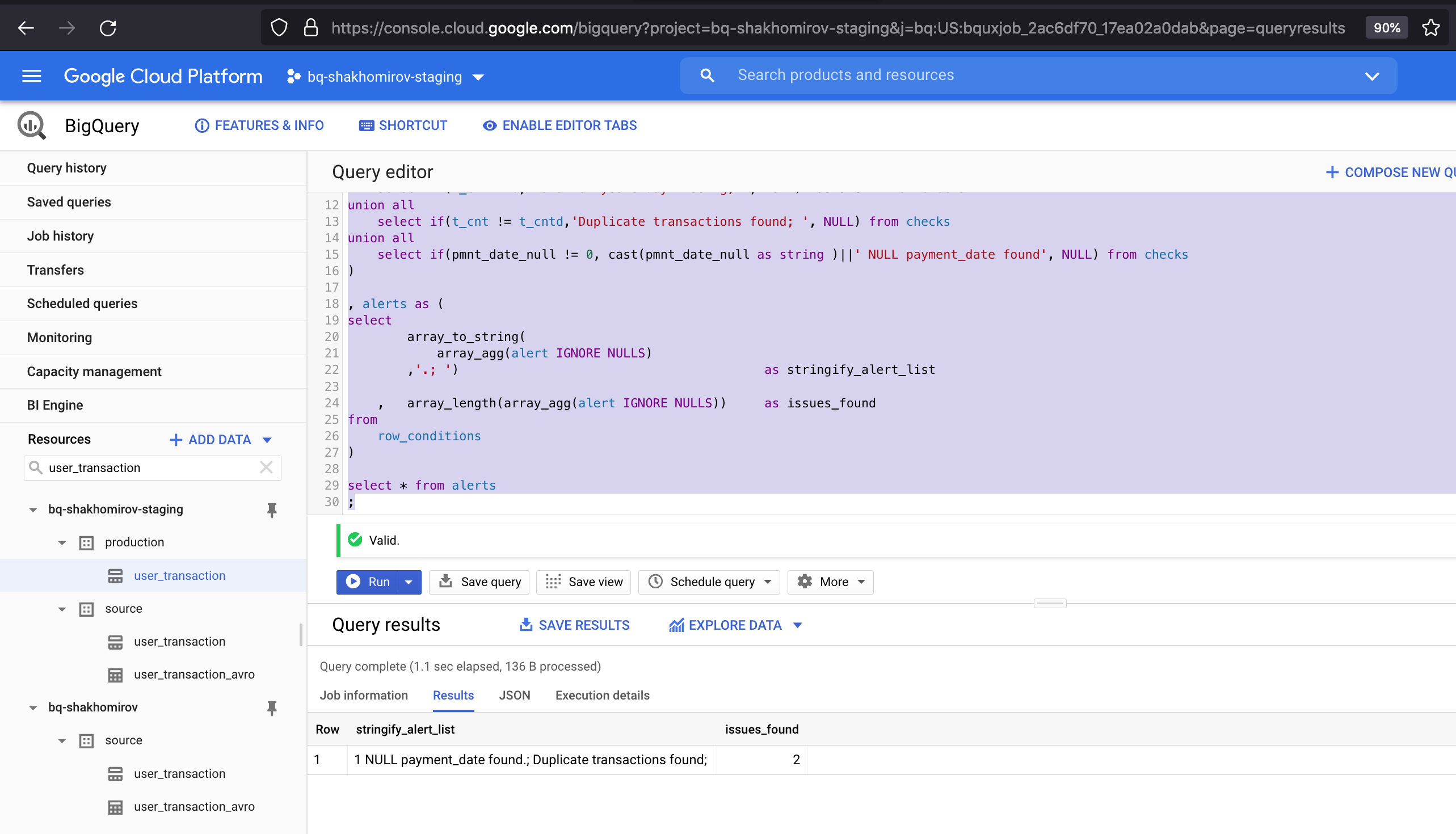Switch to the JSON tab

pyautogui.click(x=514, y=695)
